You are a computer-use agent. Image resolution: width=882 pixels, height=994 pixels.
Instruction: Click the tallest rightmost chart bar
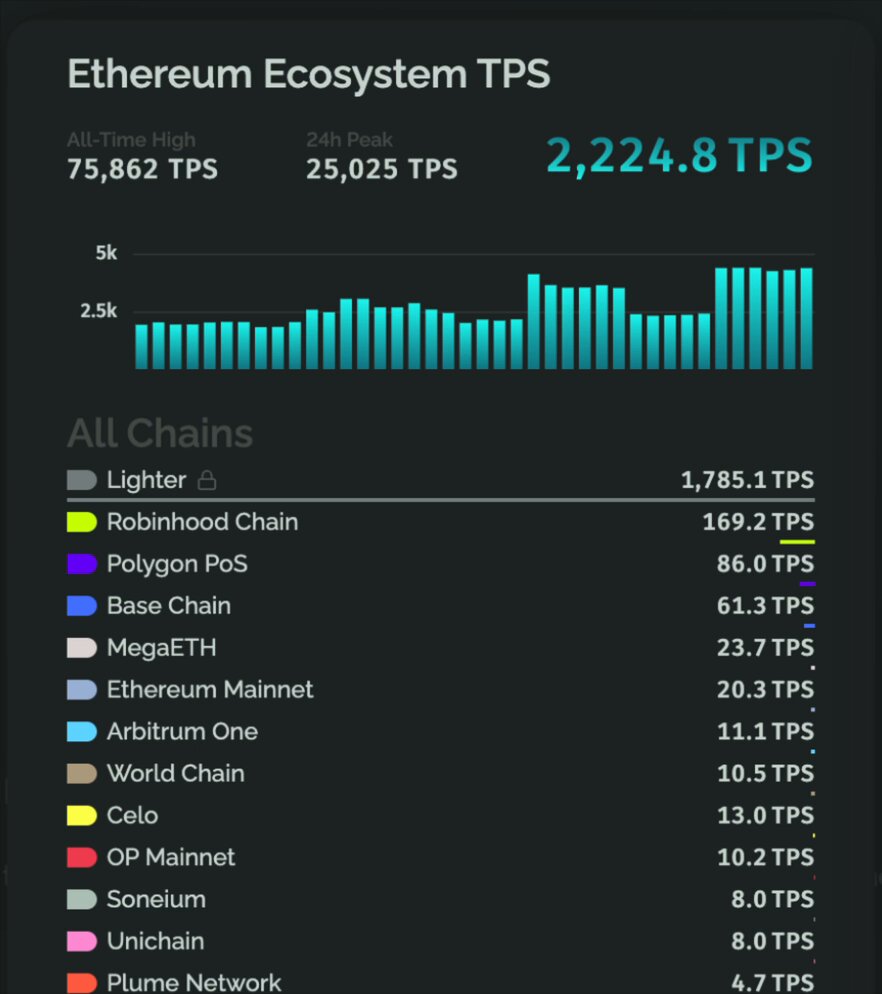(807, 318)
